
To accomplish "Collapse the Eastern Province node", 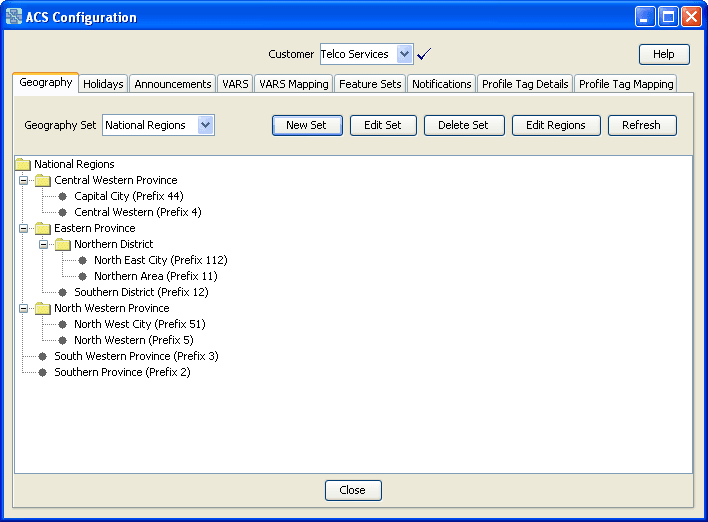I will (x=23, y=228).
